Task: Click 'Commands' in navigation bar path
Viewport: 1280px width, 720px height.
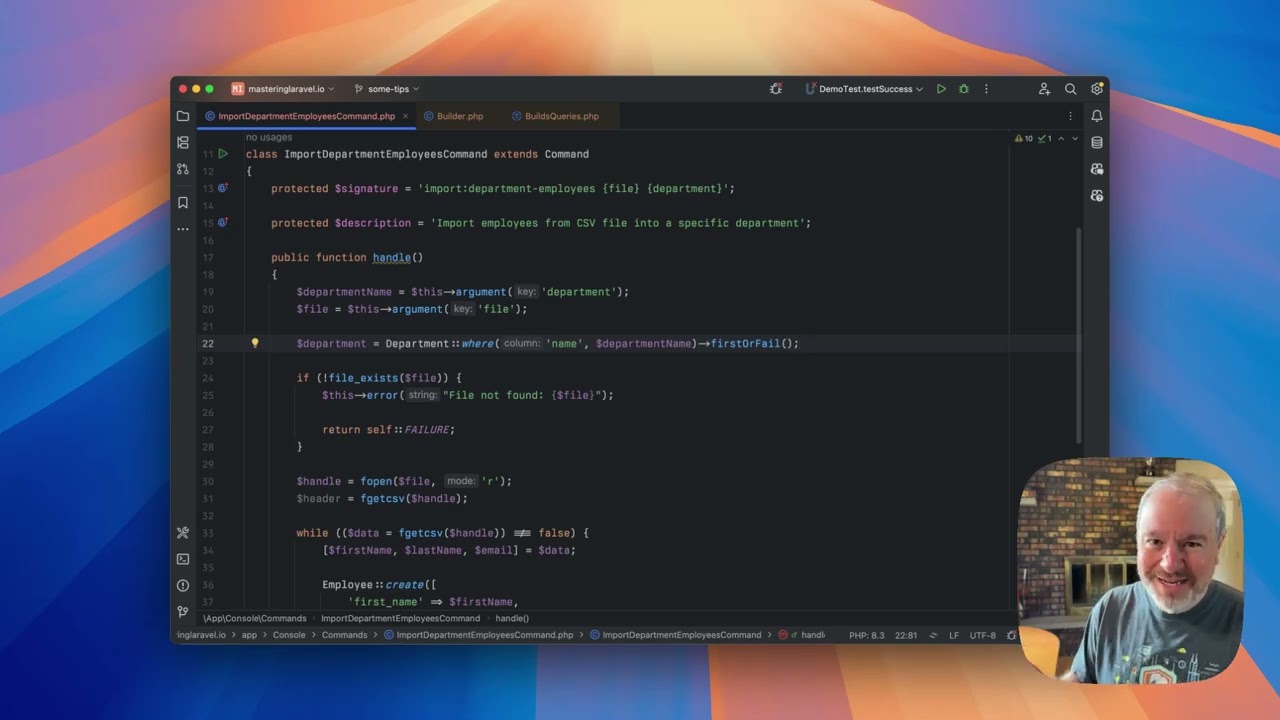Action: pyautogui.click(x=344, y=635)
